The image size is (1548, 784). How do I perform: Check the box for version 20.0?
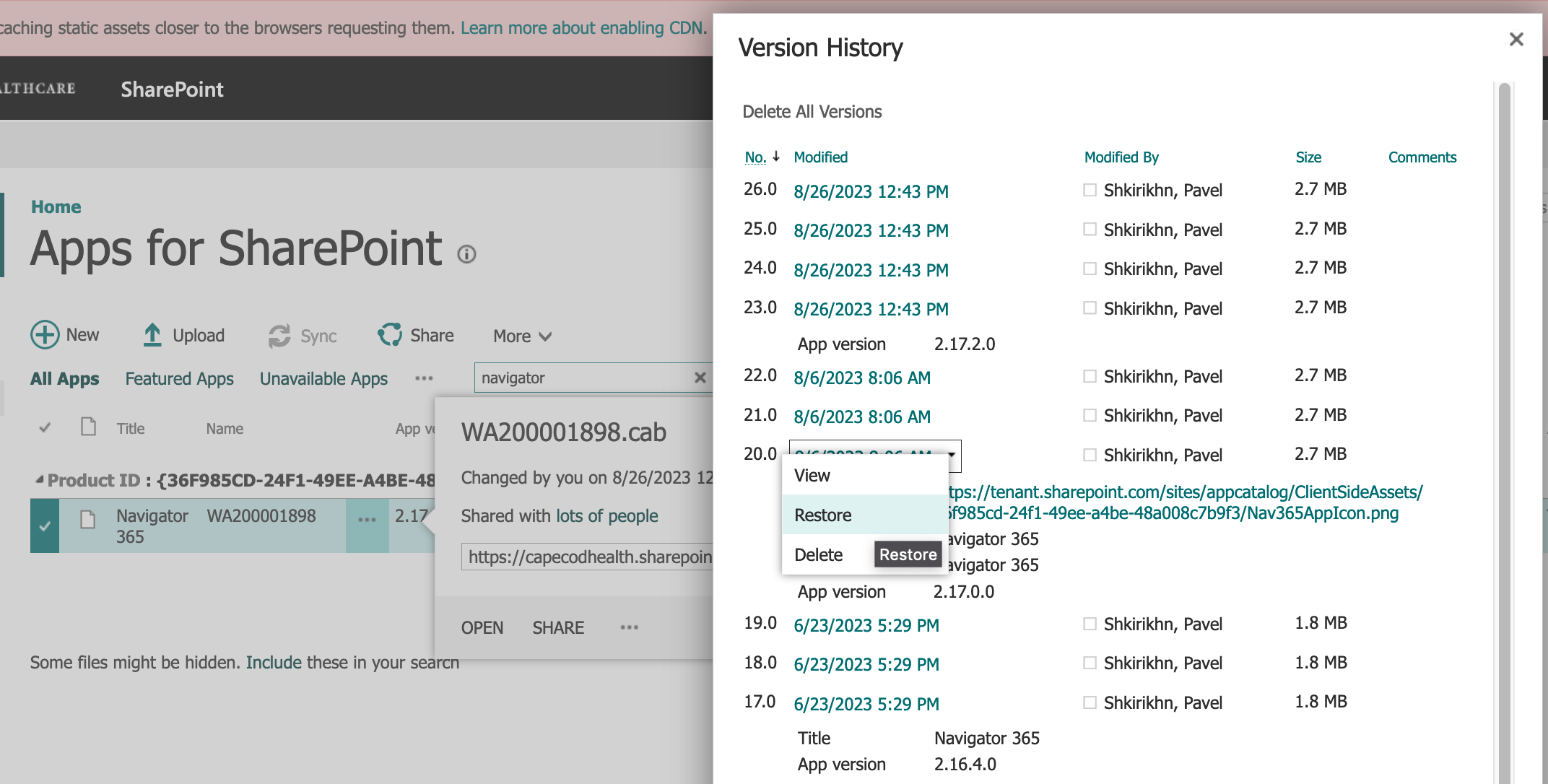point(1090,455)
